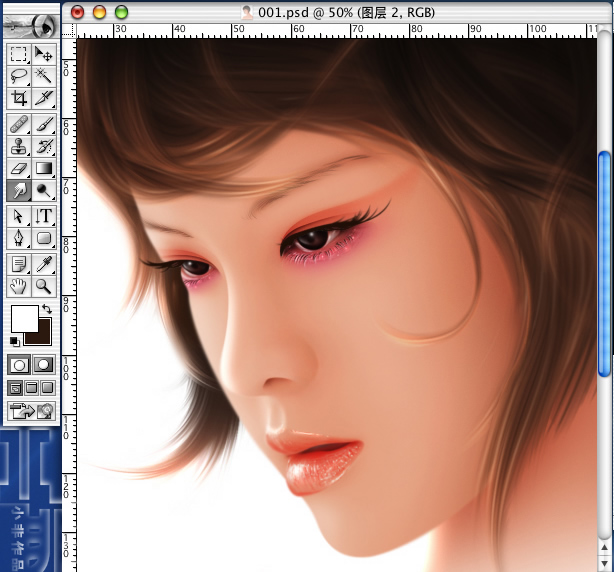The height and width of the screenshot is (572, 614).
Task: Click the highlighted Smudge tool
Action: tap(18, 191)
